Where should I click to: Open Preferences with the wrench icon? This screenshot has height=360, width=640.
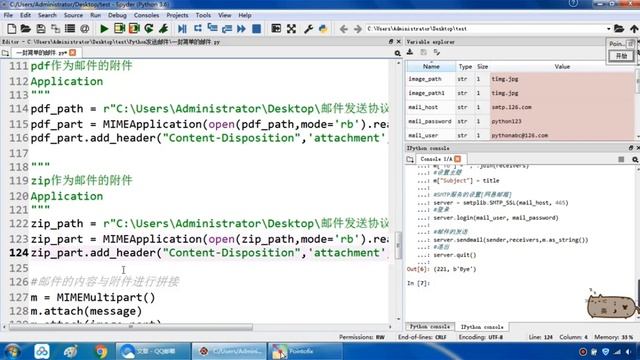308,29
